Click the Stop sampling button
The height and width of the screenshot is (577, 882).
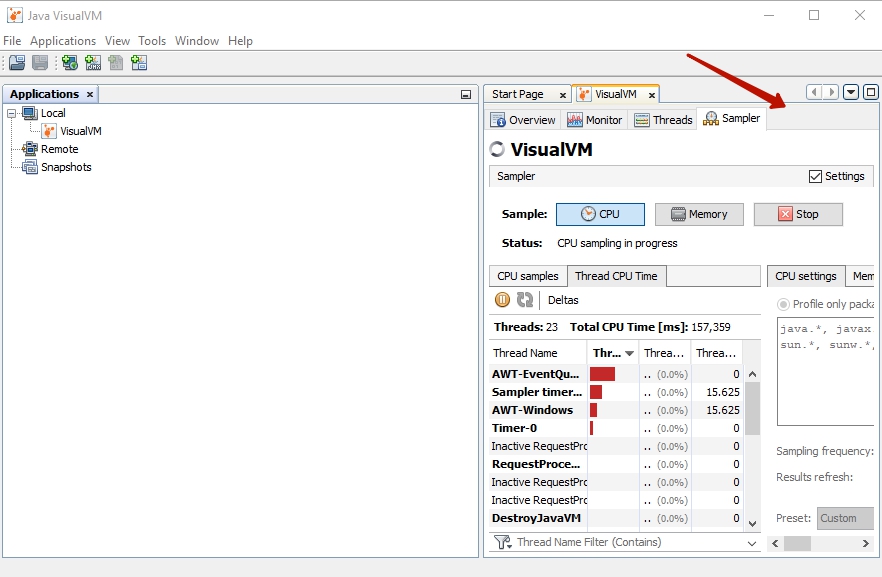[798, 213]
